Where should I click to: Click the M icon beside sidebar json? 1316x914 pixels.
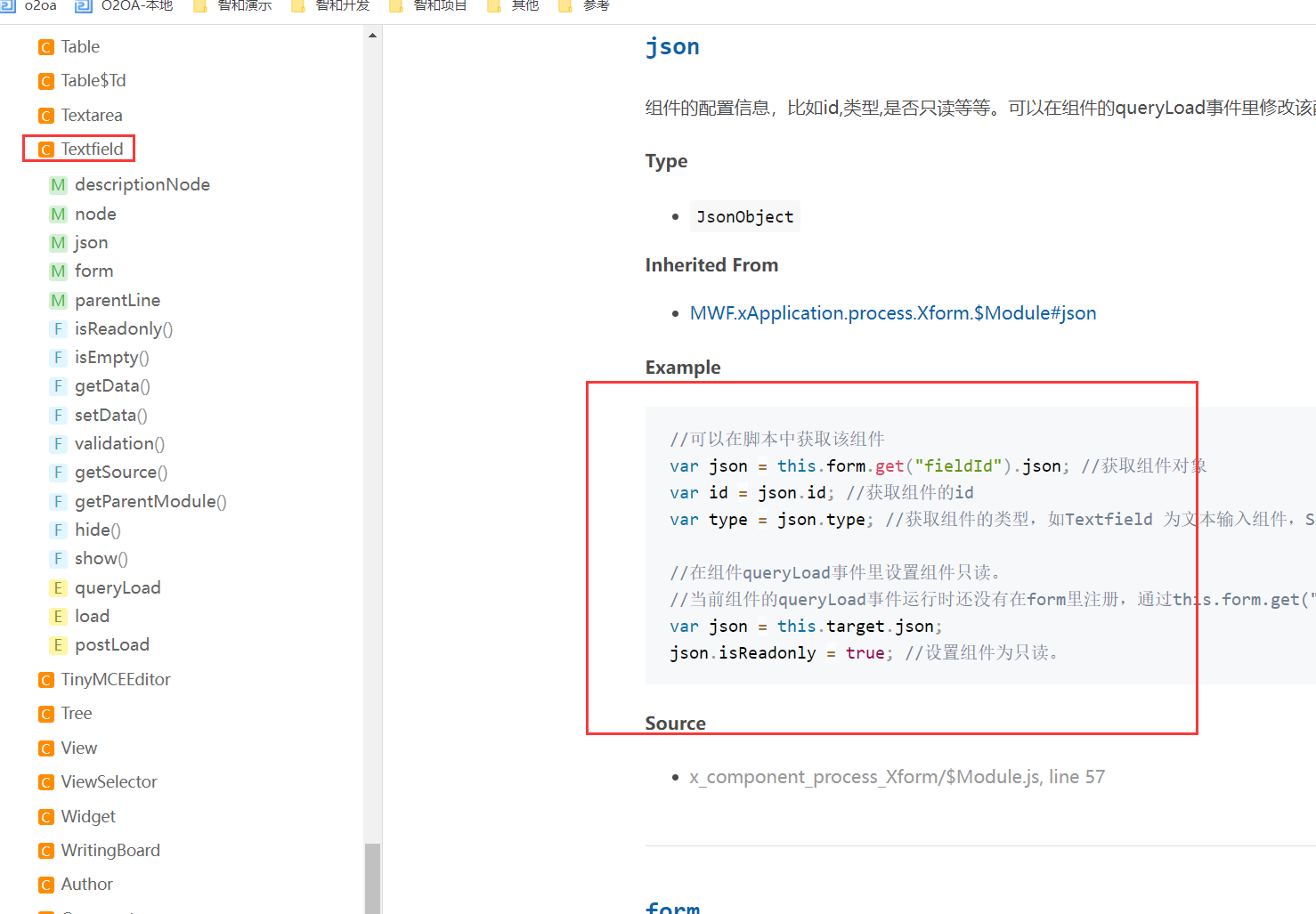[x=58, y=243]
